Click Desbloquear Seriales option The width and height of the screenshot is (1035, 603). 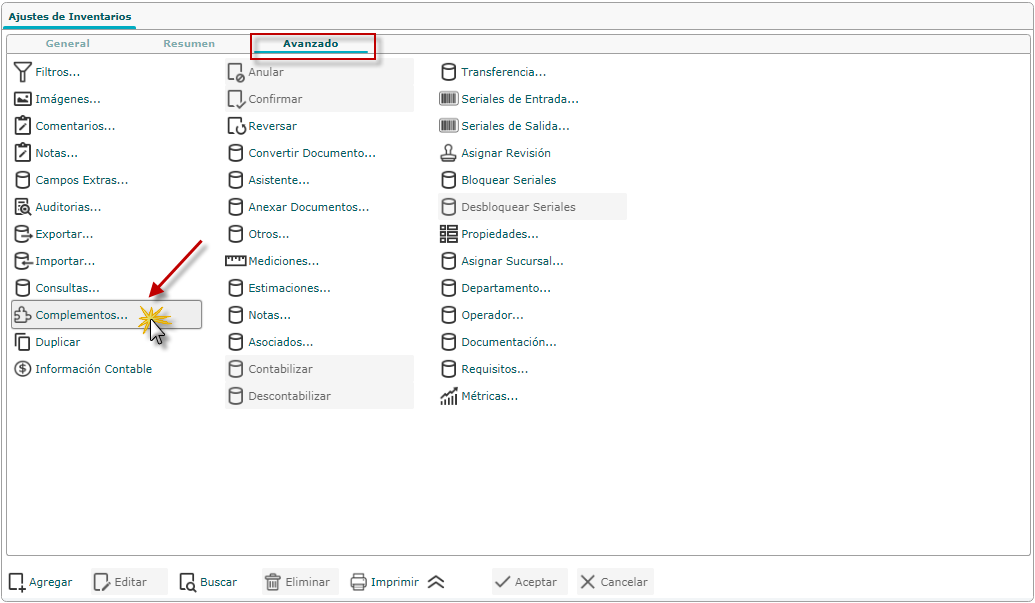coord(533,207)
